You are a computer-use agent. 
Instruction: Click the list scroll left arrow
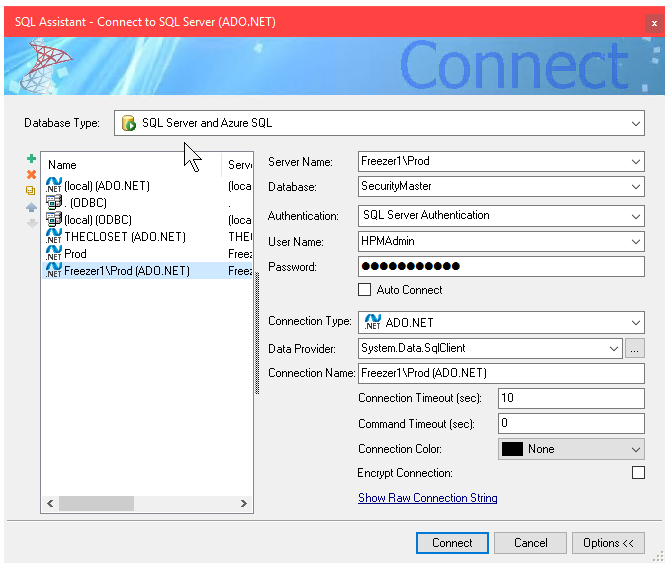pos(50,503)
